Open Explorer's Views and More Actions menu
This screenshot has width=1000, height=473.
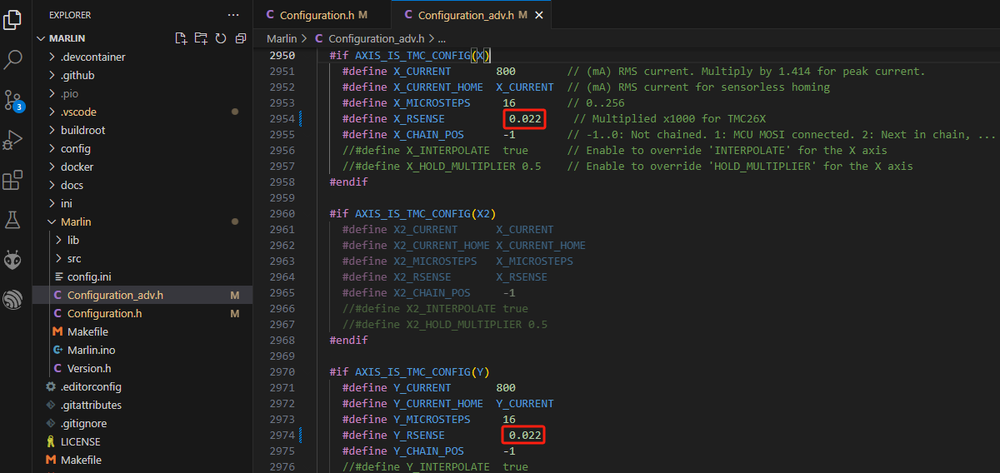233,15
